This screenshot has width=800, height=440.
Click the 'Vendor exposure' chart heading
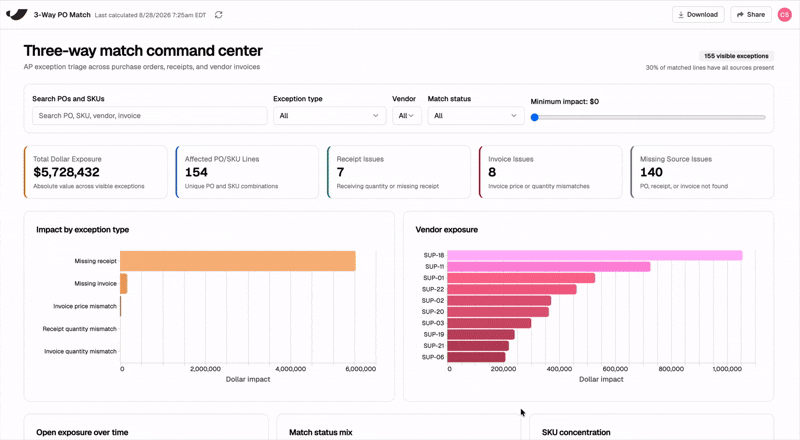click(446, 230)
